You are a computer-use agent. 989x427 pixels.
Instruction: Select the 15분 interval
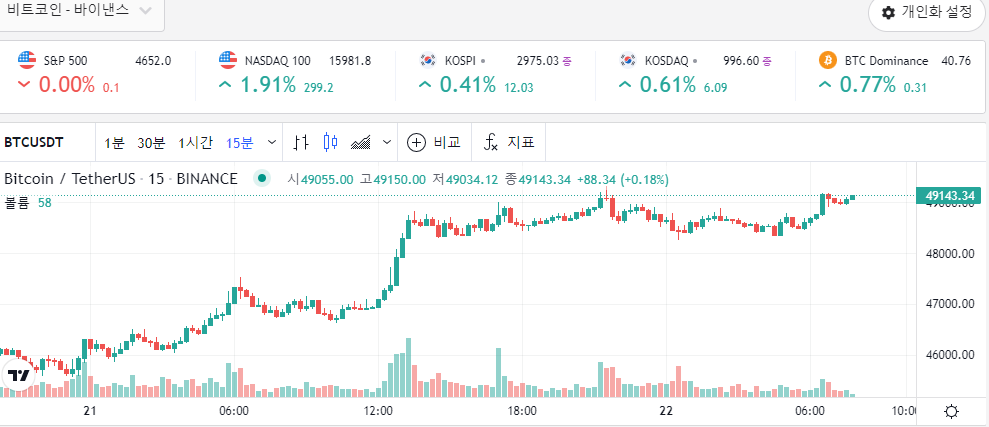[240, 143]
